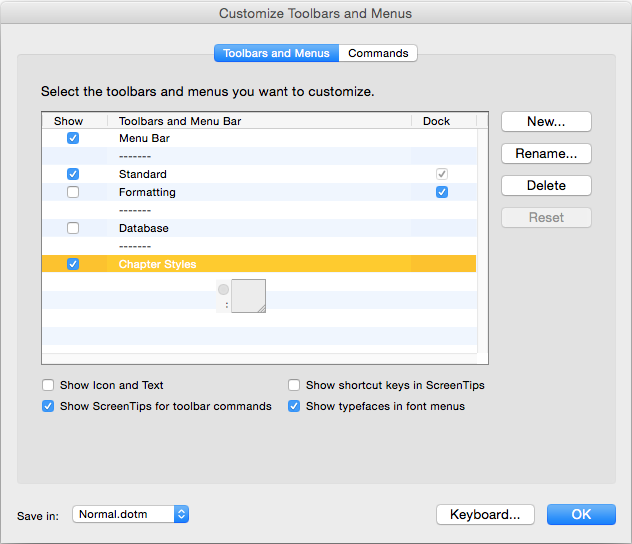
Task: Toggle the Dock checkbox for Standard
Action: click(442, 174)
